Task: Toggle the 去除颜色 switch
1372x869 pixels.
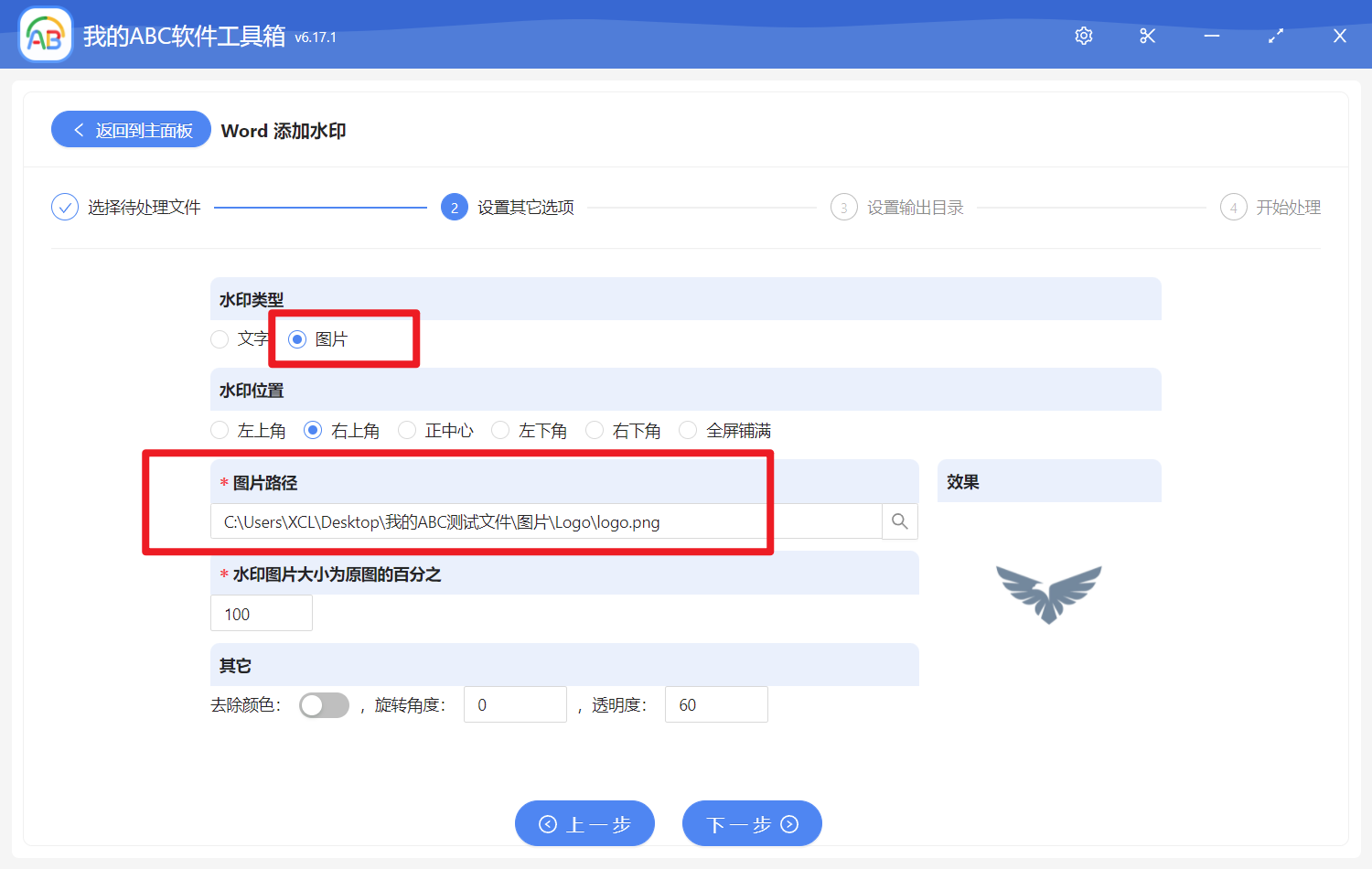Action: 324,704
